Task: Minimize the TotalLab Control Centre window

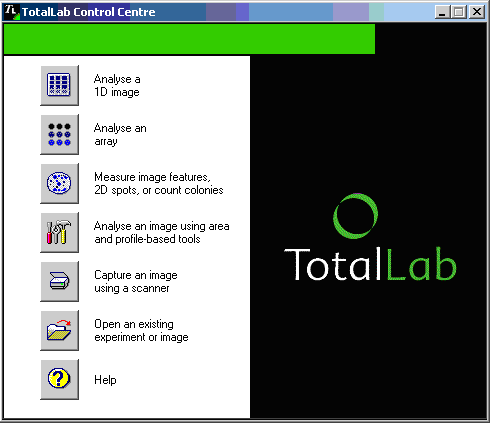Action: coord(443,12)
